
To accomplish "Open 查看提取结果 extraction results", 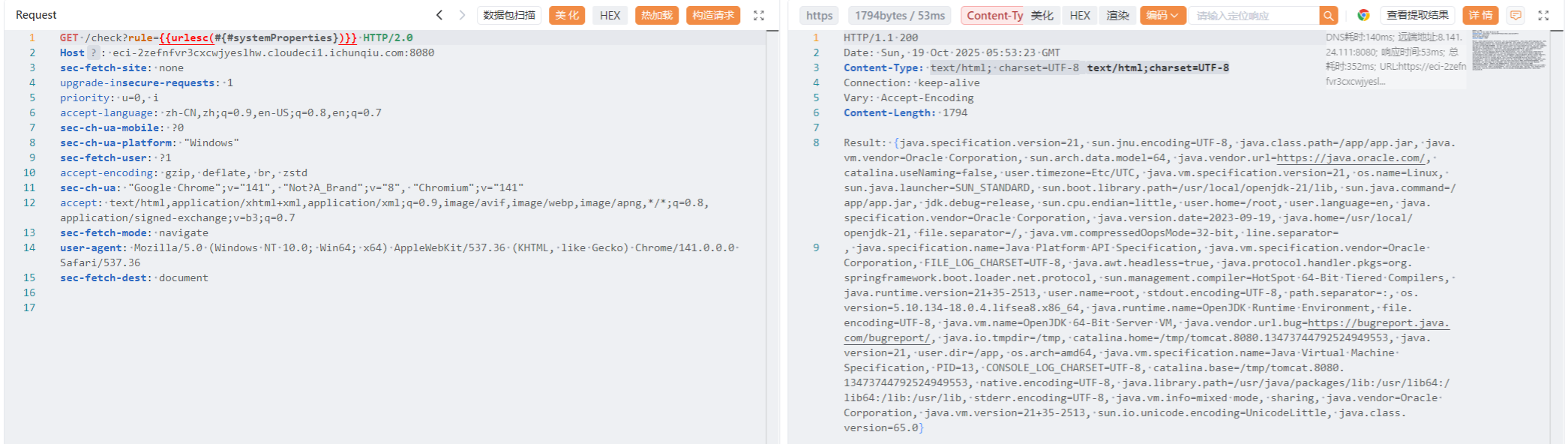I will tap(1417, 15).
